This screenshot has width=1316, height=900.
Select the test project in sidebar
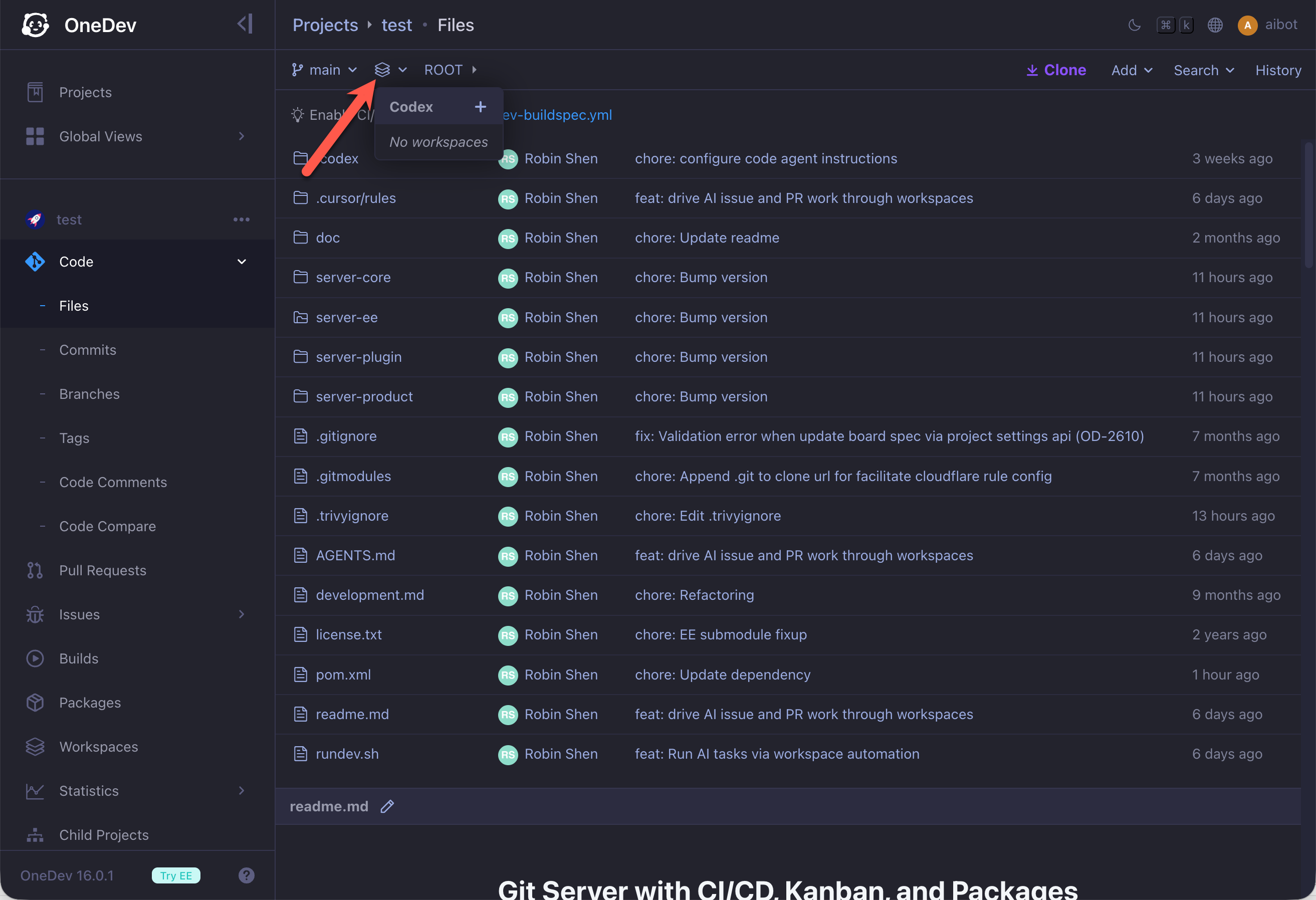point(69,219)
